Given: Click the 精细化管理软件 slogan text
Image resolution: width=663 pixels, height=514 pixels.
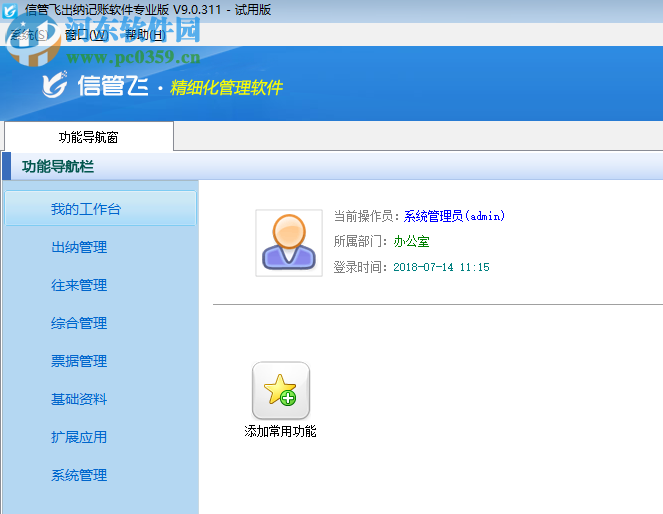Looking at the screenshot, I should click(226, 88).
